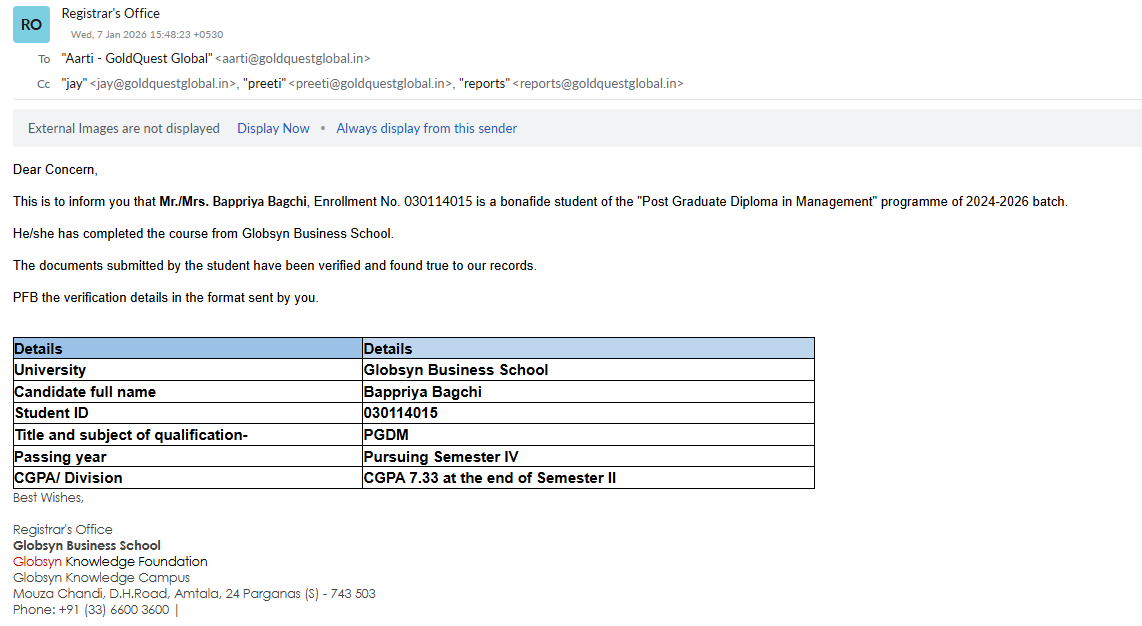The height and width of the screenshot is (626, 1142).
Task: Click Globsyn Knowledge Foundation in signature
Action: click(110, 562)
